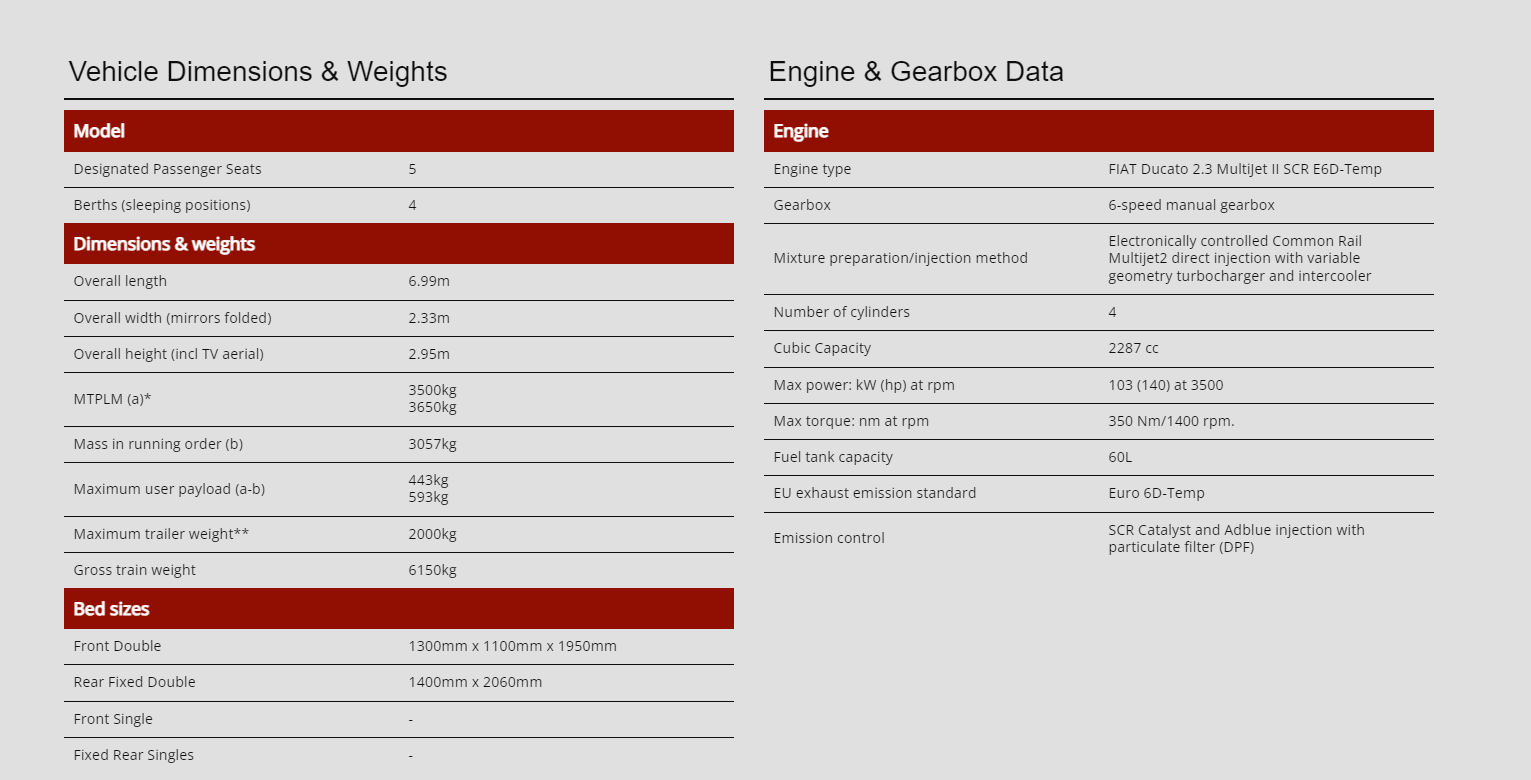This screenshot has height=780, width=1531.
Task: Click 'Mass in running order (b)' label
Action: coord(158,444)
